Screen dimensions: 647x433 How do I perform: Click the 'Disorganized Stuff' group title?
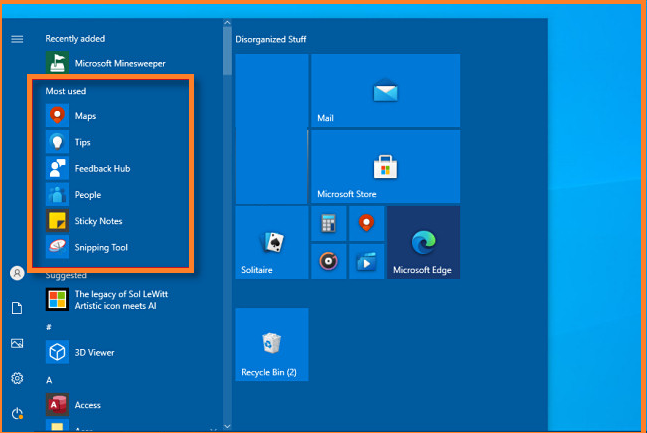pos(271,40)
